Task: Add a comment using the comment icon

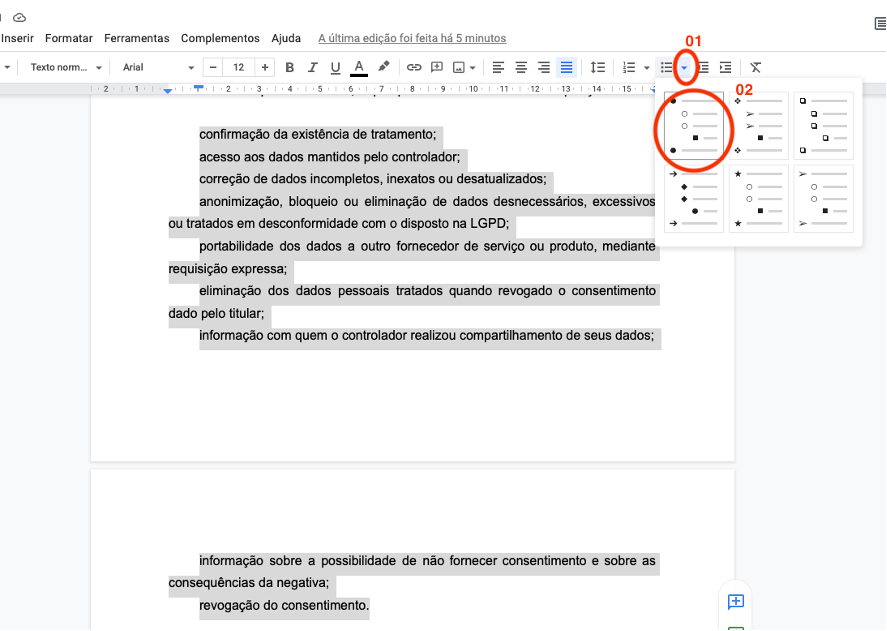Action: pos(437,67)
